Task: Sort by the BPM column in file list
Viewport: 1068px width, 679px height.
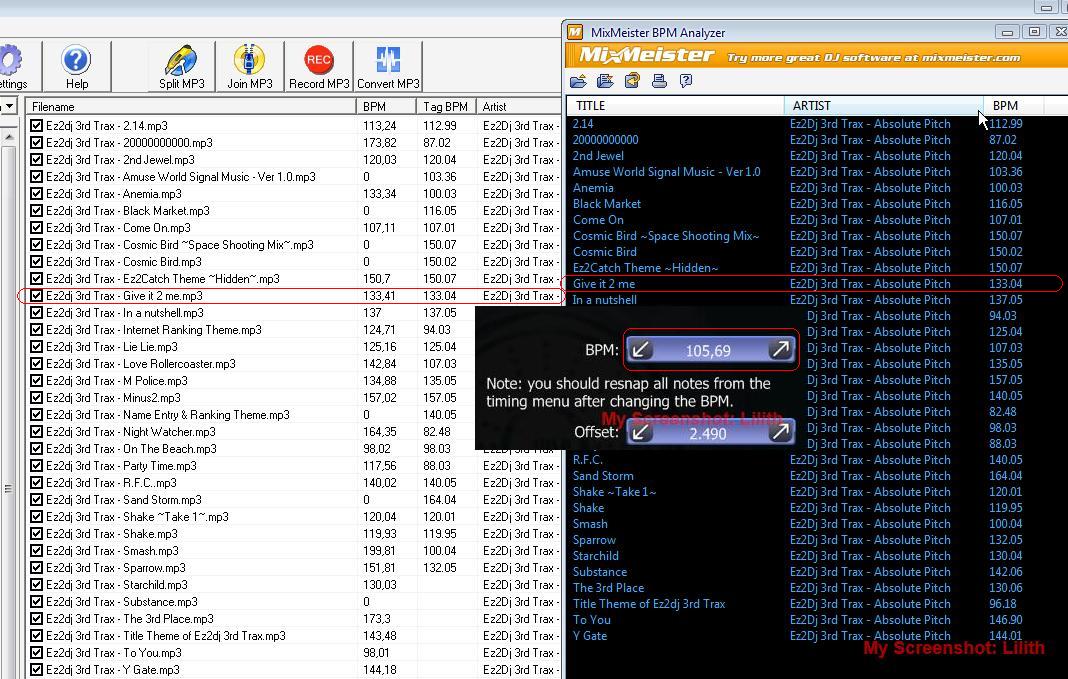Action: tap(386, 106)
